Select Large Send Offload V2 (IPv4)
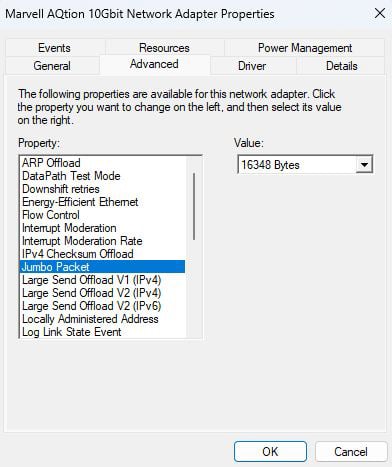The height and width of the screenshot is (467, 392). tap(102, 293)
